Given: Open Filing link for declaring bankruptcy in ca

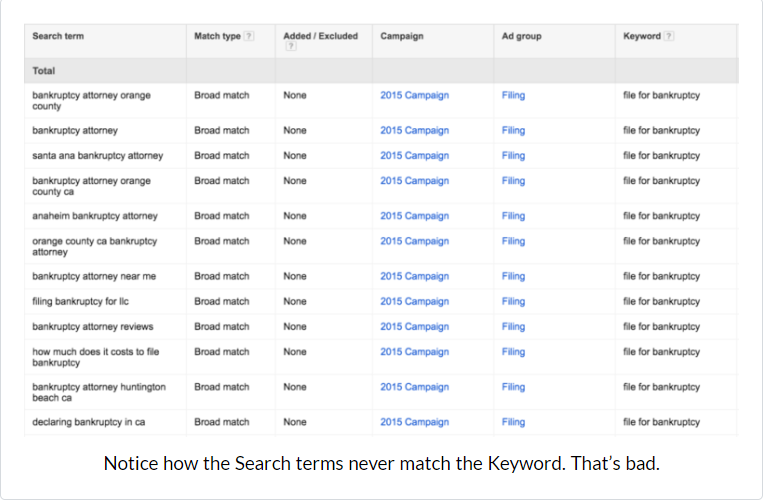Looking at the screenshot, I should tap(513, 422).
